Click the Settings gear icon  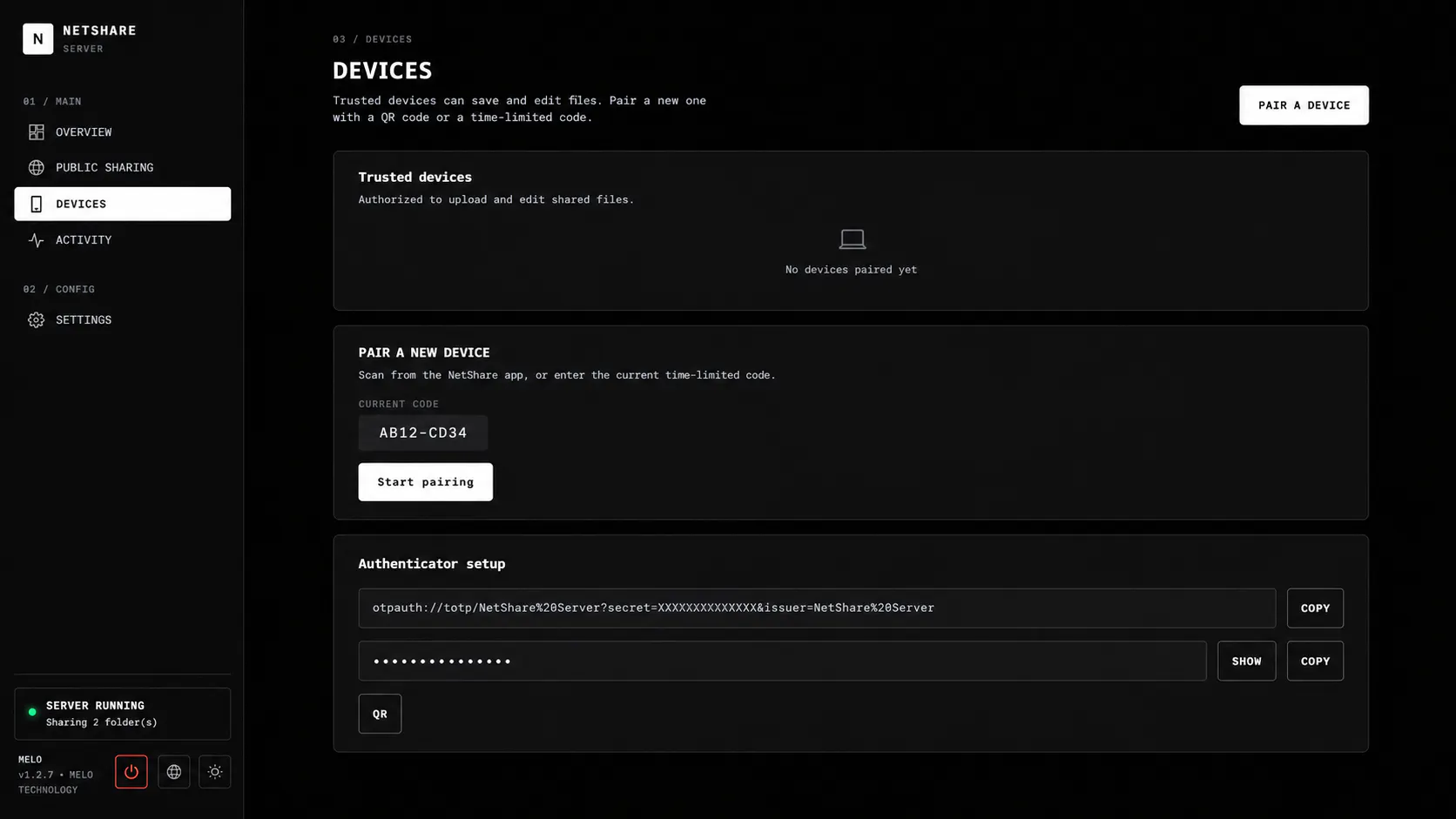(x=36, y=320)
